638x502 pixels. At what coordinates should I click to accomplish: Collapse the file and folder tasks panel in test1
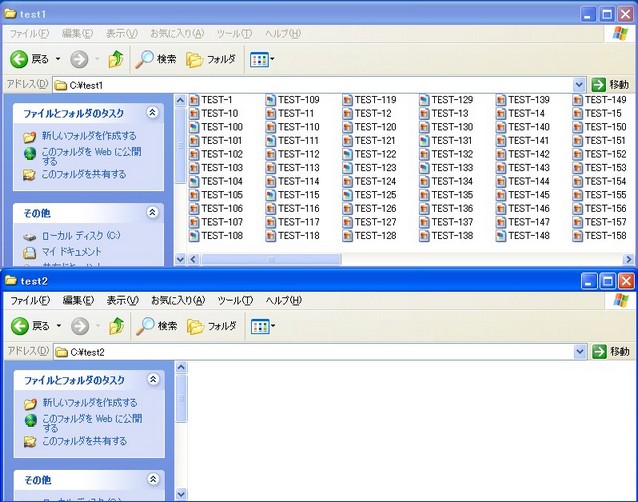[152, 113]
